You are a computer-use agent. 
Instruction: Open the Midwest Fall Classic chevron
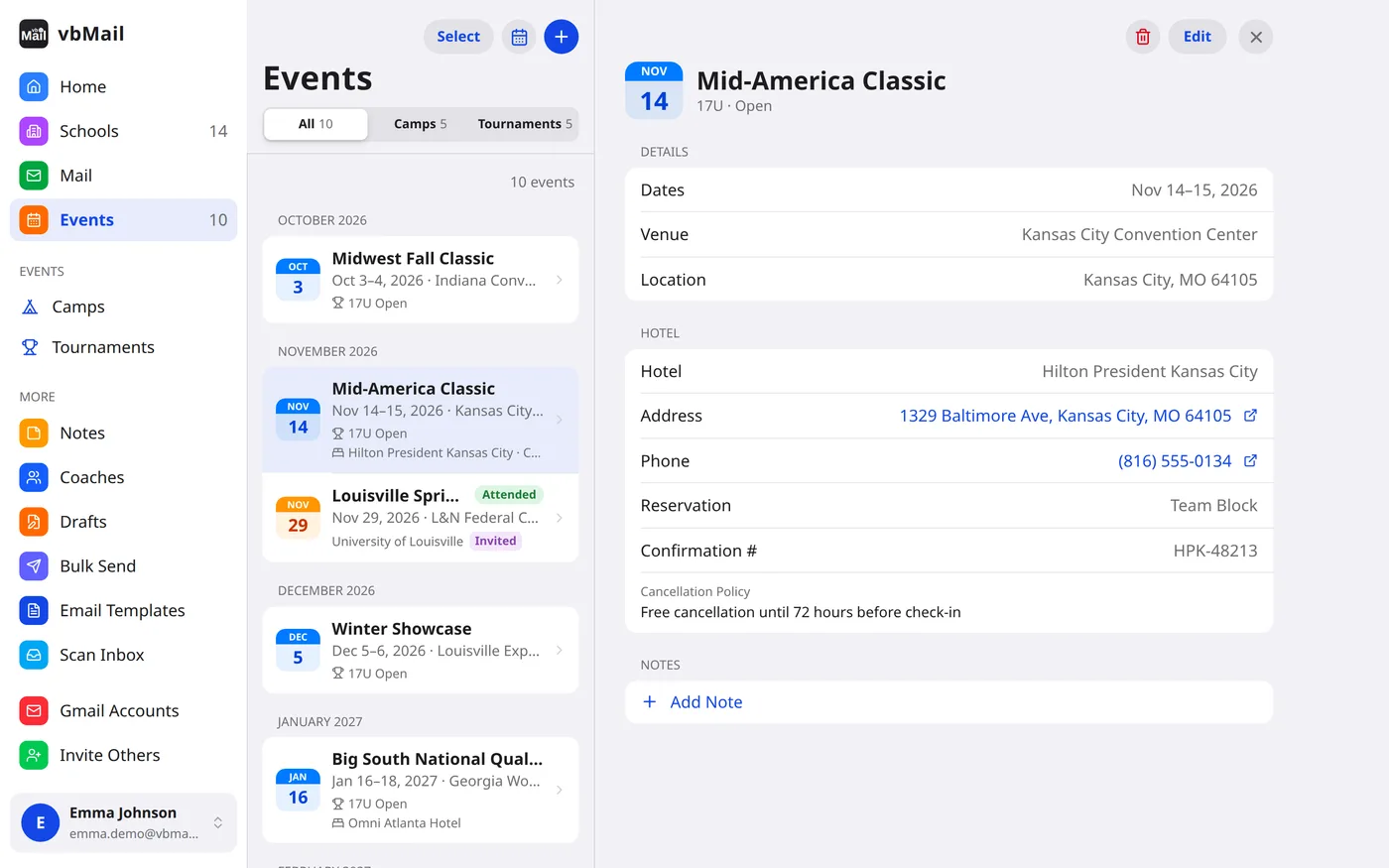560,280
